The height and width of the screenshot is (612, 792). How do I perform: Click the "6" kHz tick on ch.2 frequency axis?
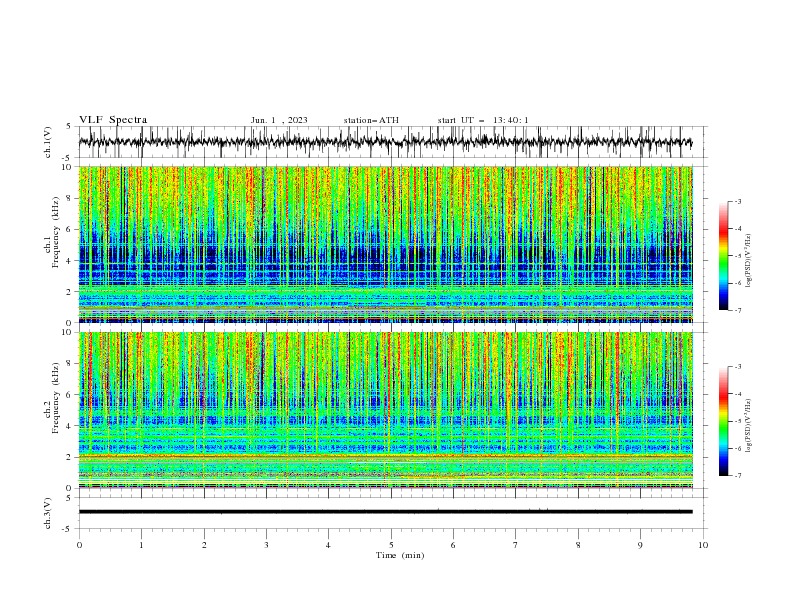point(70,395)
